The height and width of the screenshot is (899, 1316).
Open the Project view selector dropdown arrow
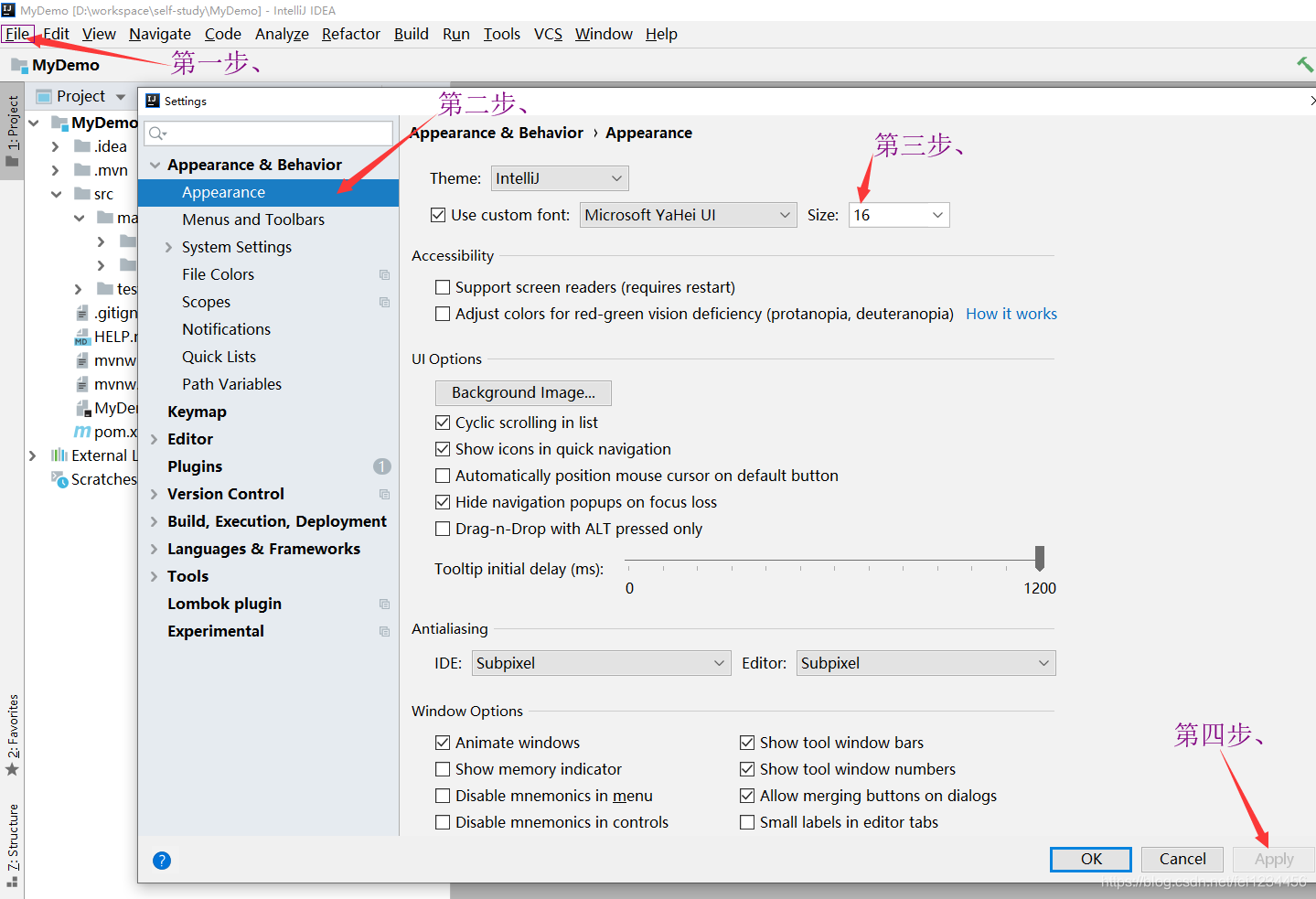[121, 97]
